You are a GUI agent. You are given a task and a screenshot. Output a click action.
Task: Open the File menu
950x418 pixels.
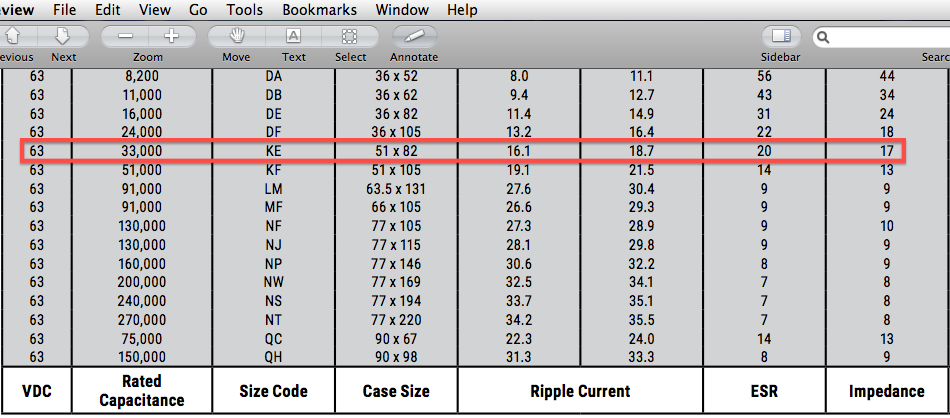(65, 10)
